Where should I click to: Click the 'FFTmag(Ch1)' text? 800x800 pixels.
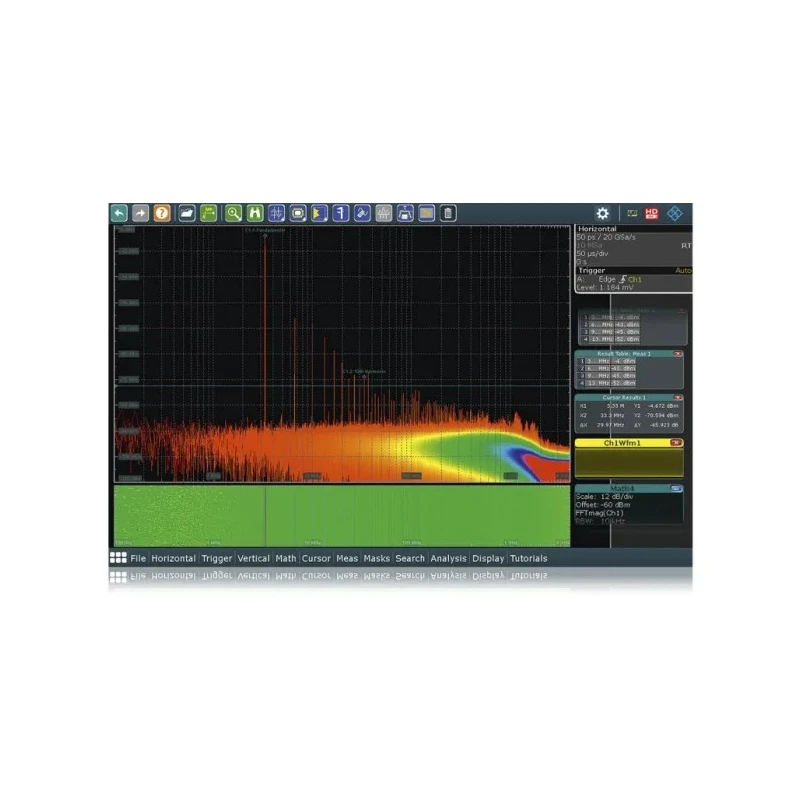599,513
